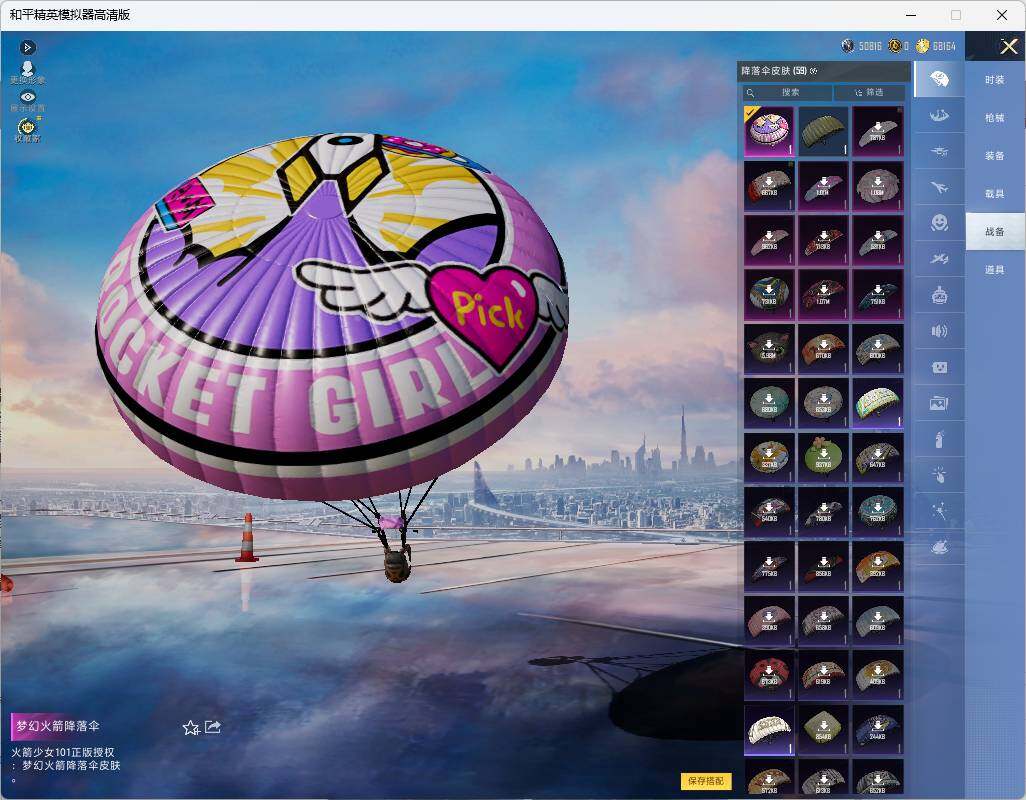Download the orange 670KB parachute skin
1026x800 pixels.
pyautogui.click(x=823, y=349)
